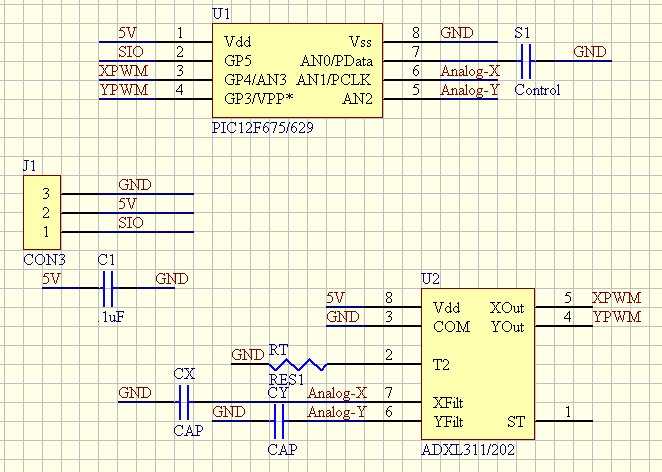Click the CX capacitor symbol
Screen dimensions: 662x472
184,402
